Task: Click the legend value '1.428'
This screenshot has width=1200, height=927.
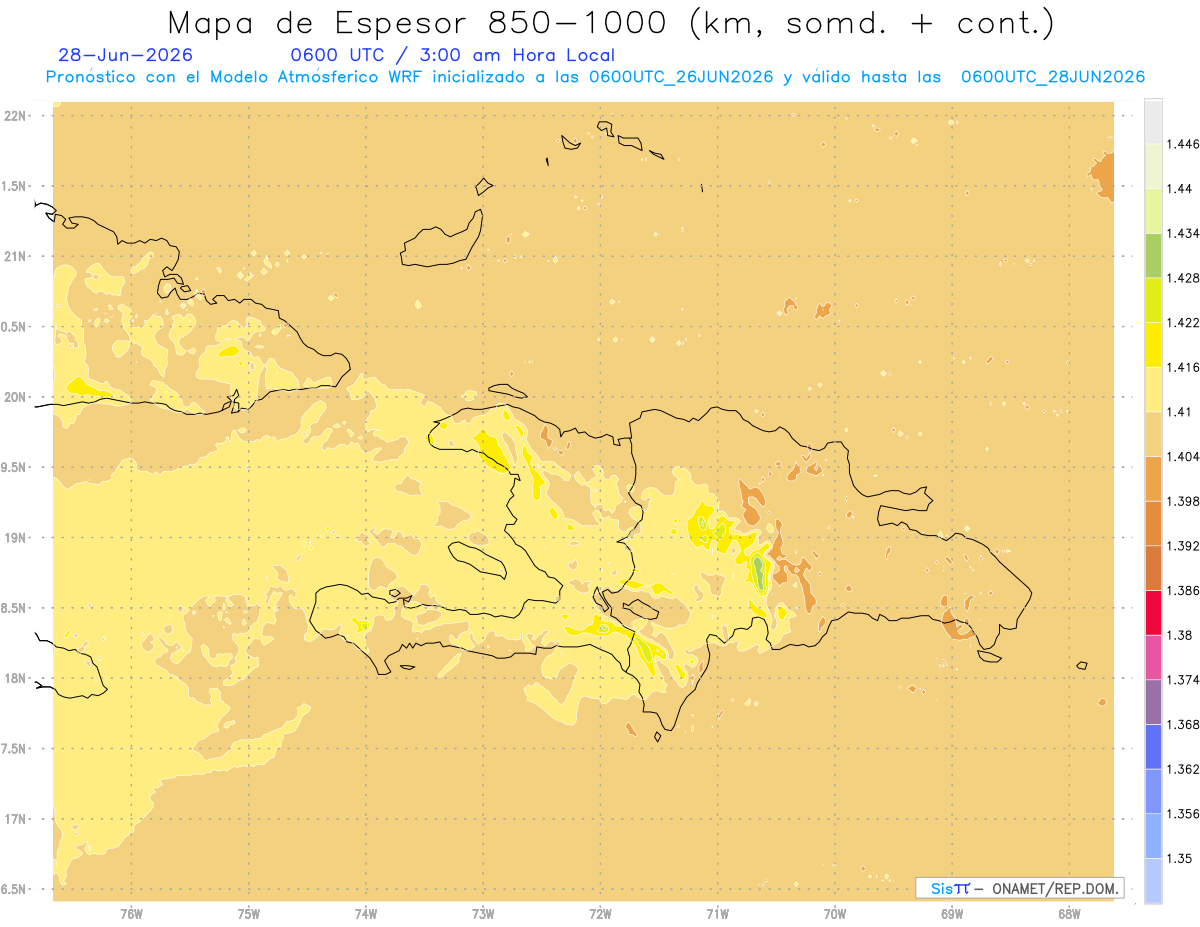Action: (x=1182, y=278)
